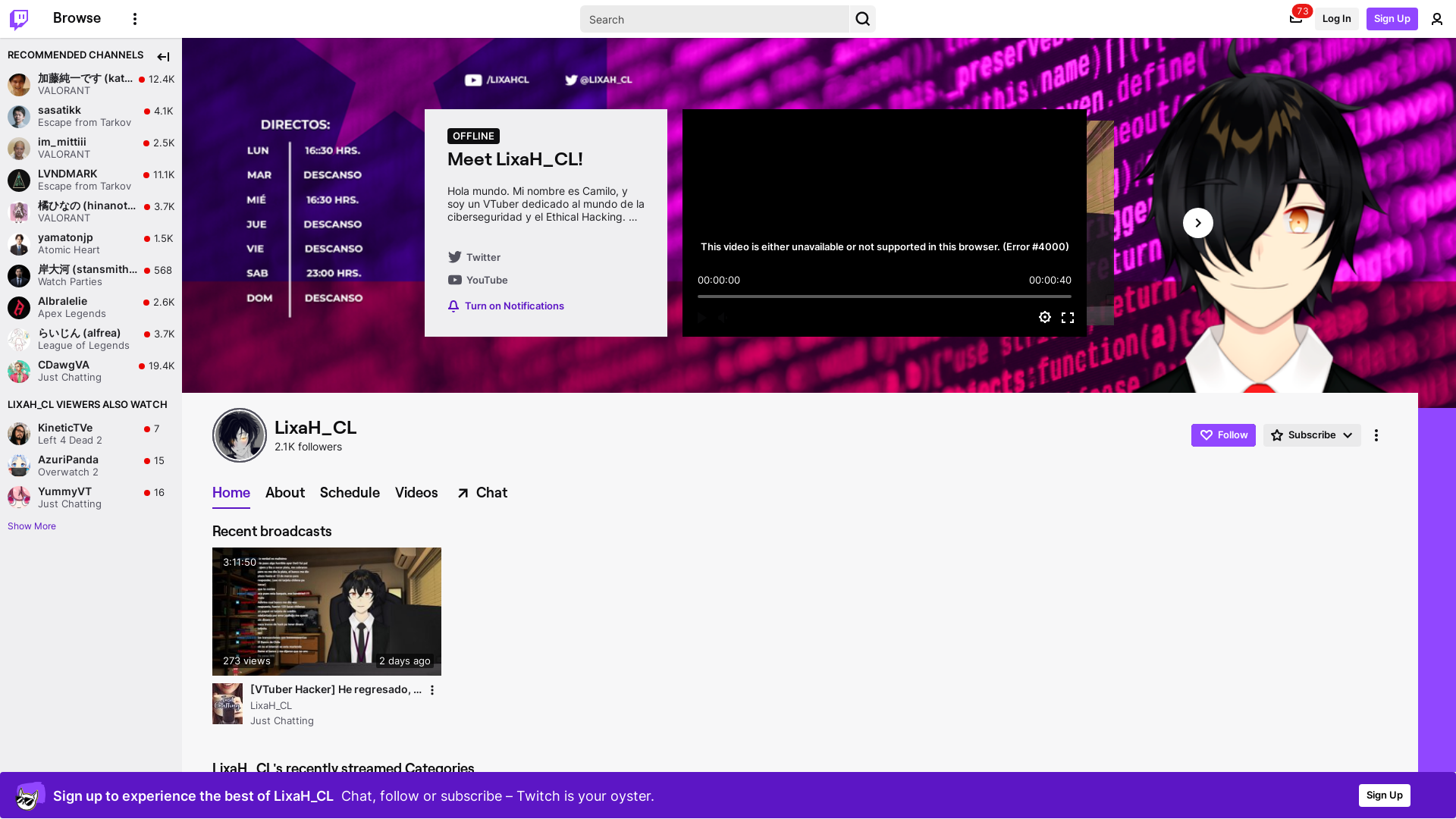The height and width of the screenshot is (819, 1456).
Task: Switch to the Home tab
Action: 231,493
